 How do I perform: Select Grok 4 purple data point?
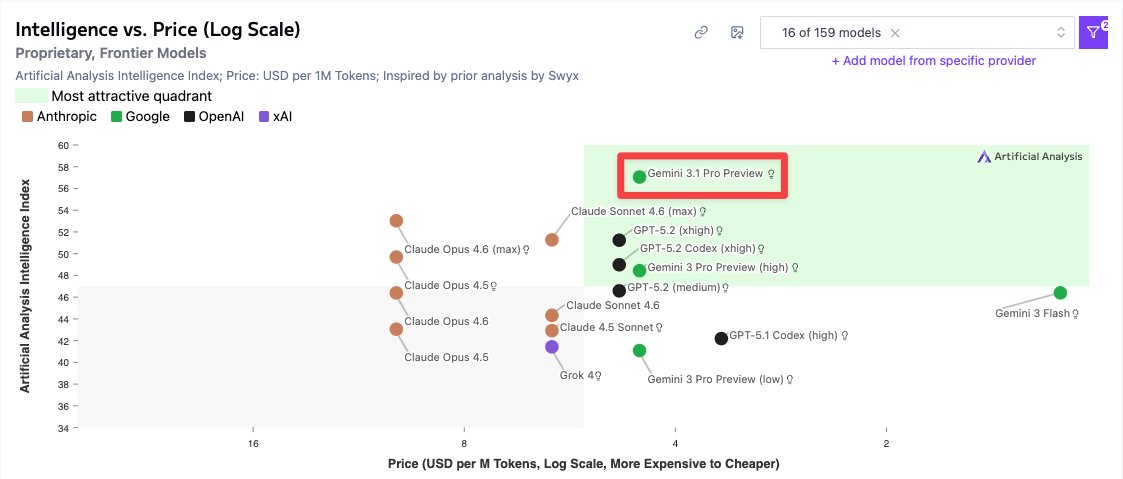pos(551,347)
